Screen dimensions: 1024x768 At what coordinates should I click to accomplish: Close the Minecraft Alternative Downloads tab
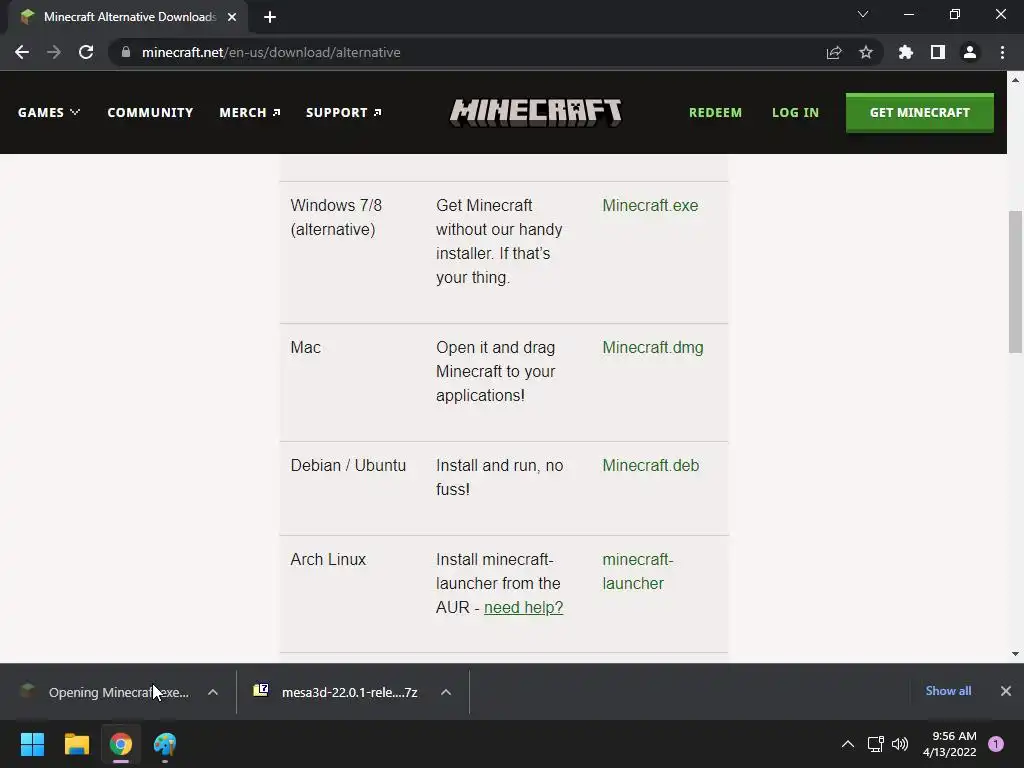coord(232,17)
